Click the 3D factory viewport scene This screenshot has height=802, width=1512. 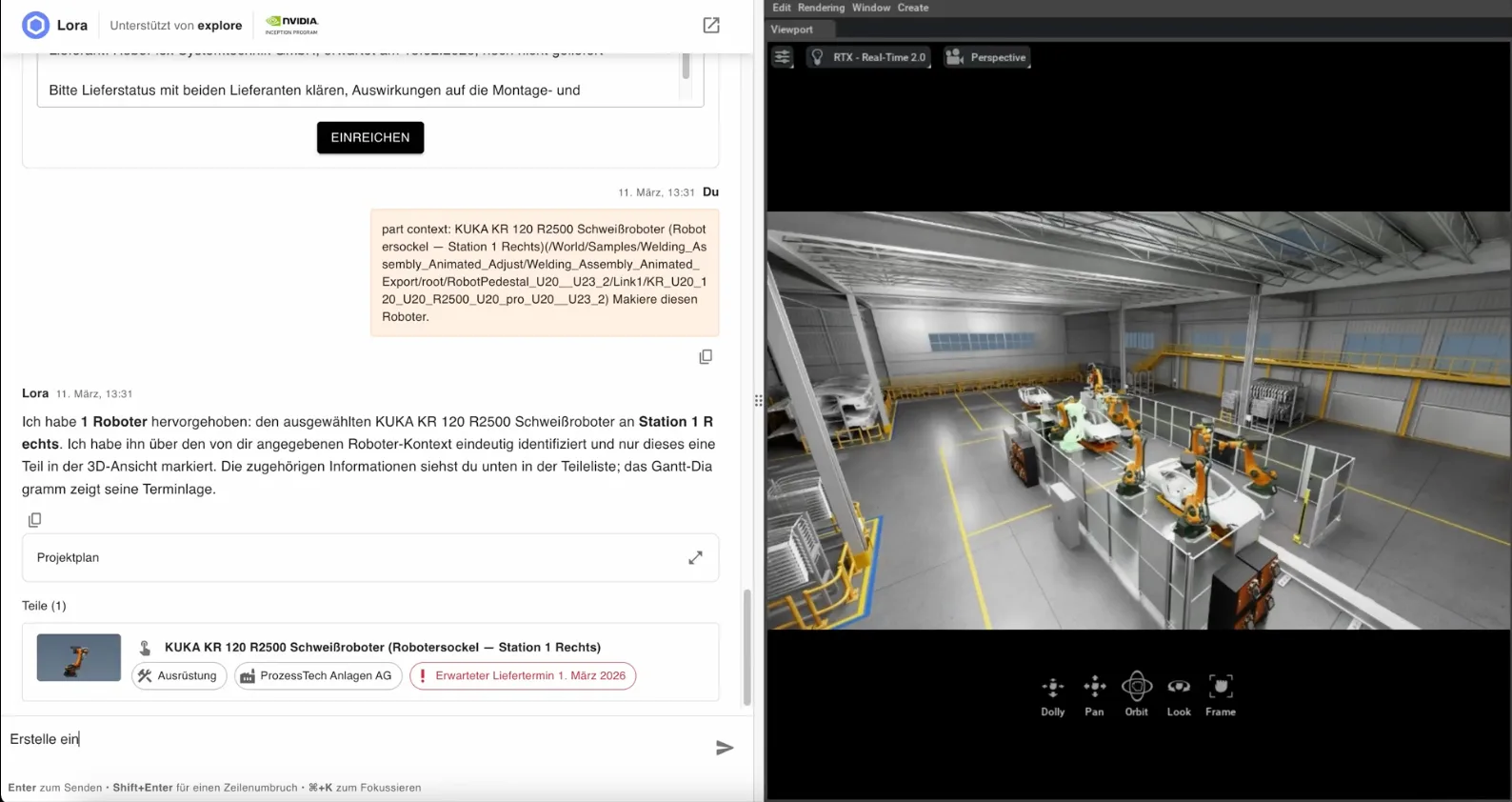(1139, 420)
